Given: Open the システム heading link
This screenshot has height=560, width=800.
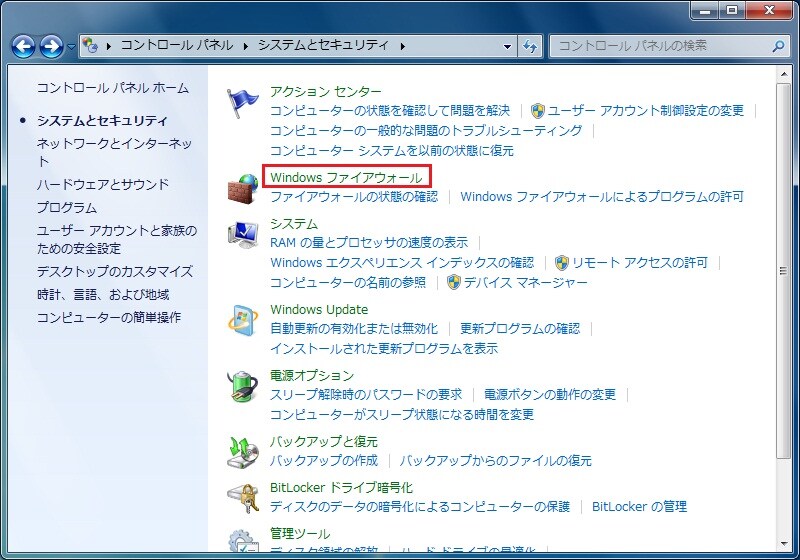Looking at the screenshot, I should (x=294, y=224).
